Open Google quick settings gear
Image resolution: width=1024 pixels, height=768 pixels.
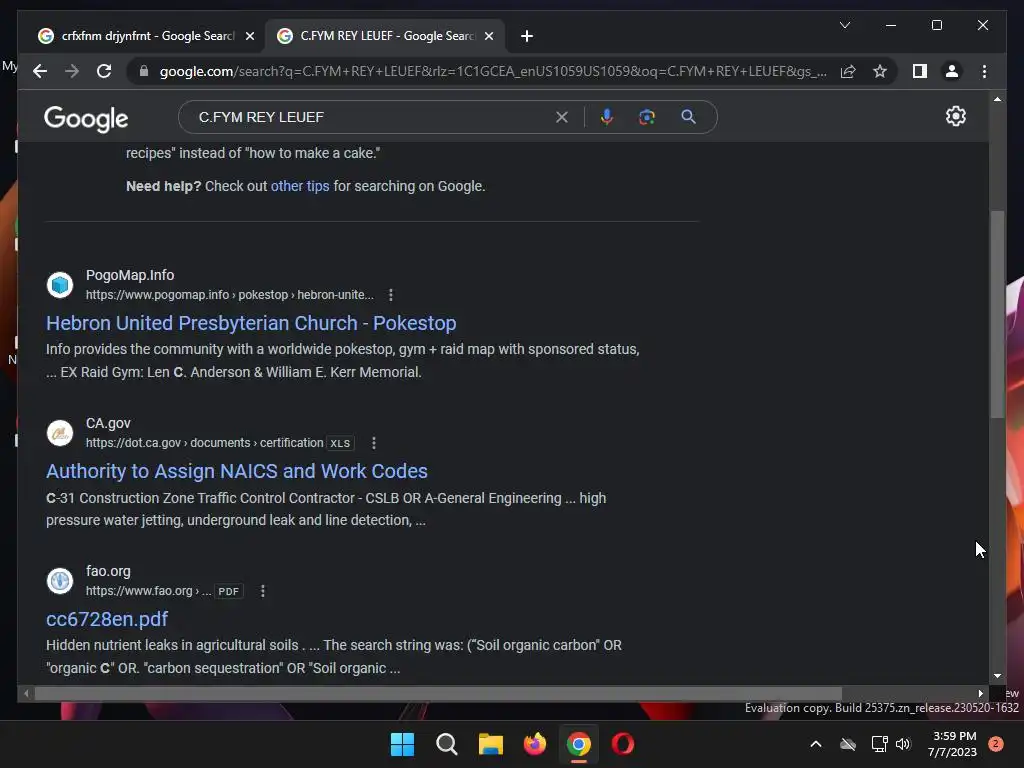click(955, 116)
